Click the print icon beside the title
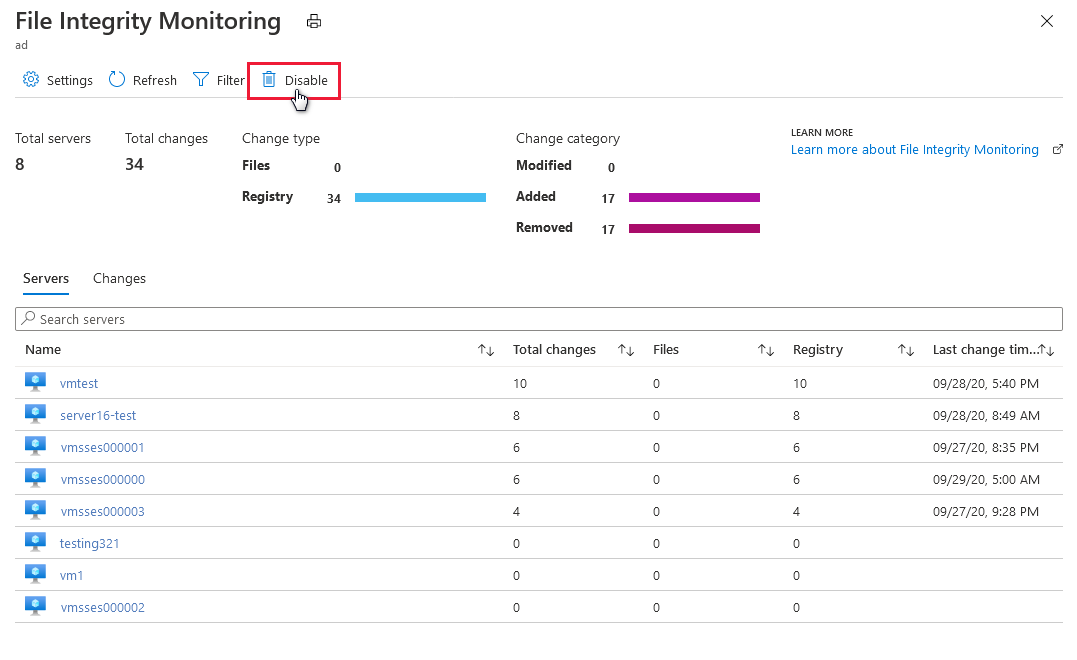 point(314,21)
